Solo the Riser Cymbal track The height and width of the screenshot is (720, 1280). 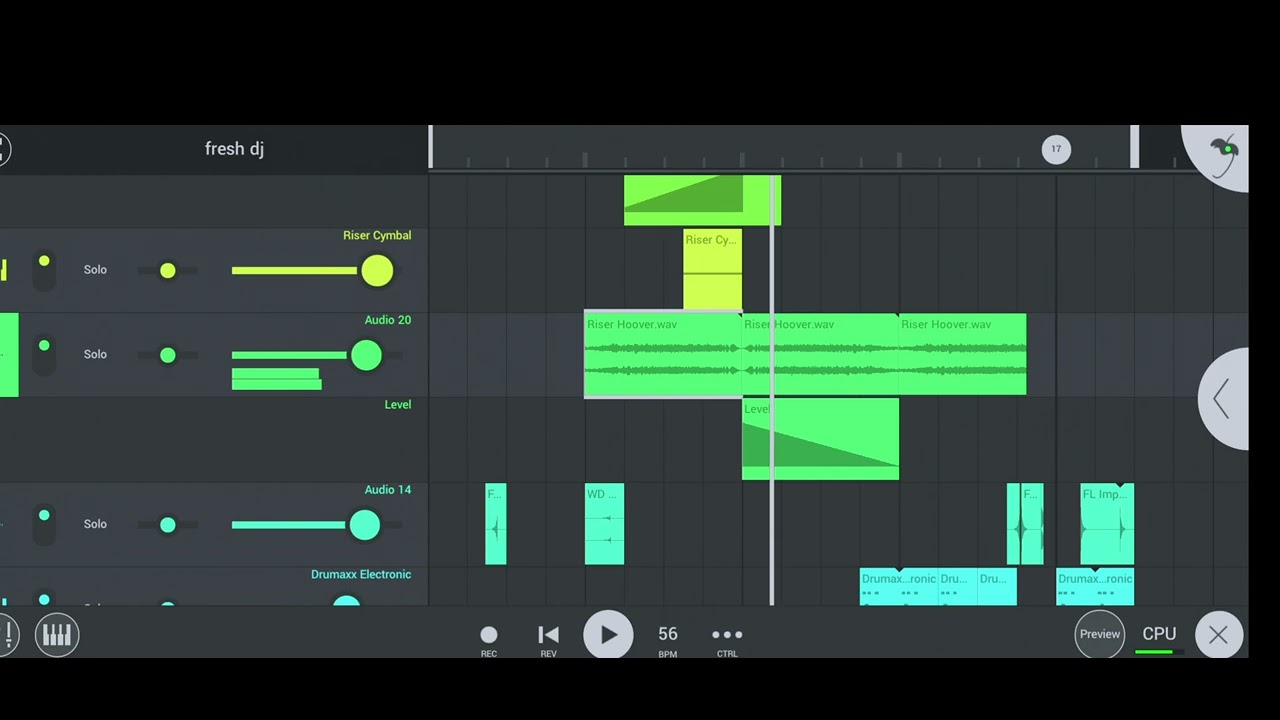pyautogui.click(x=95, y=270)
